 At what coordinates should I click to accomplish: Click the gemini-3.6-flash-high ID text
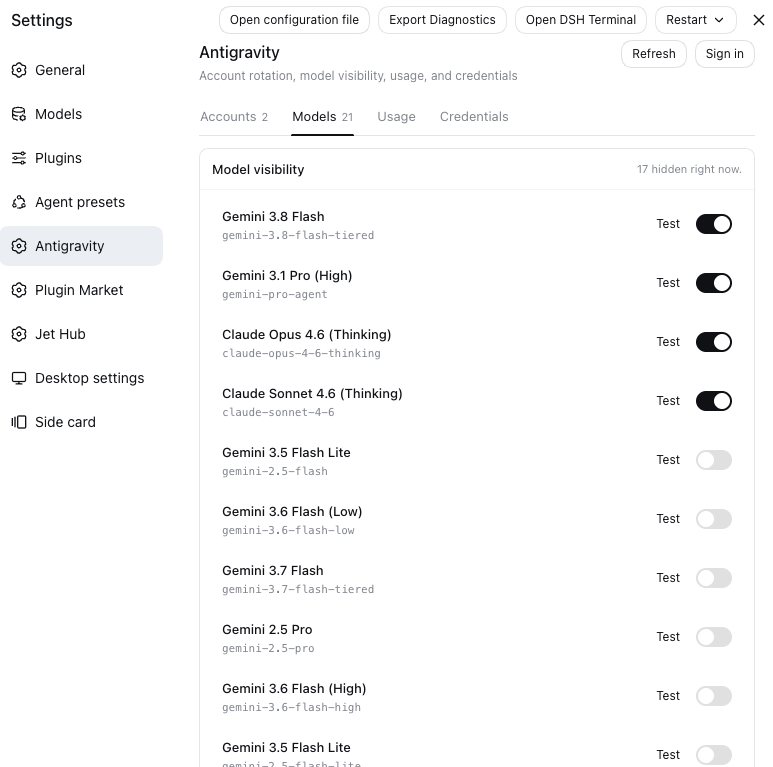tap(291, 707)
